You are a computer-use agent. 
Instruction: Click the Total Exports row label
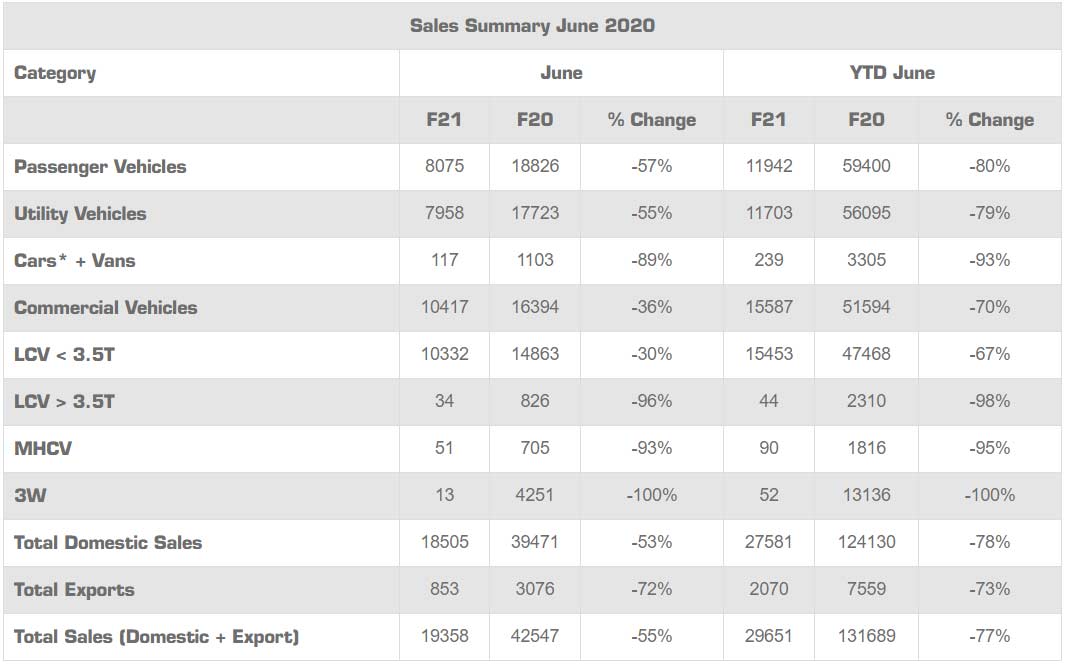[x=74, y=590]
